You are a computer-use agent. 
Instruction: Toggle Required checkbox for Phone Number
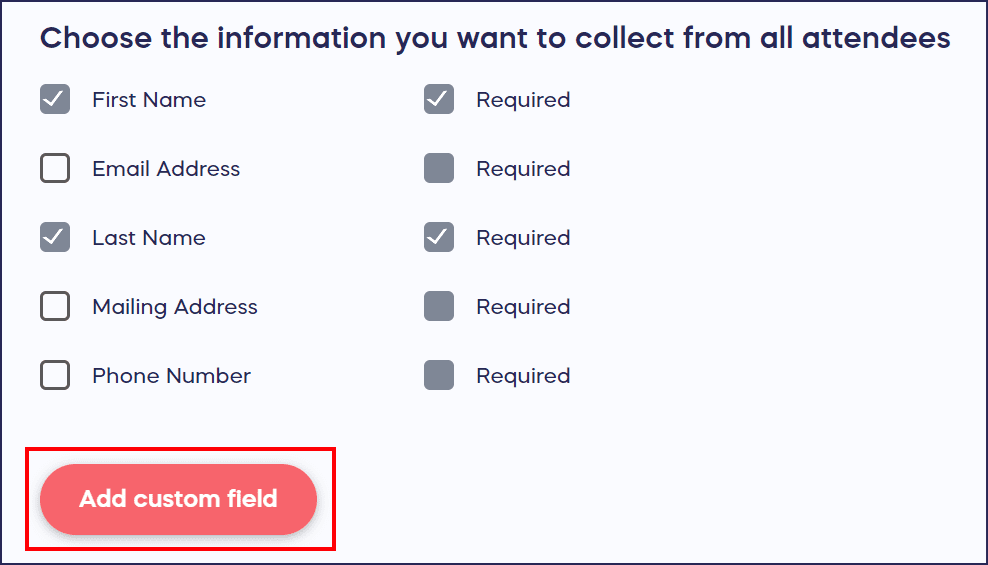click(439, 376)
